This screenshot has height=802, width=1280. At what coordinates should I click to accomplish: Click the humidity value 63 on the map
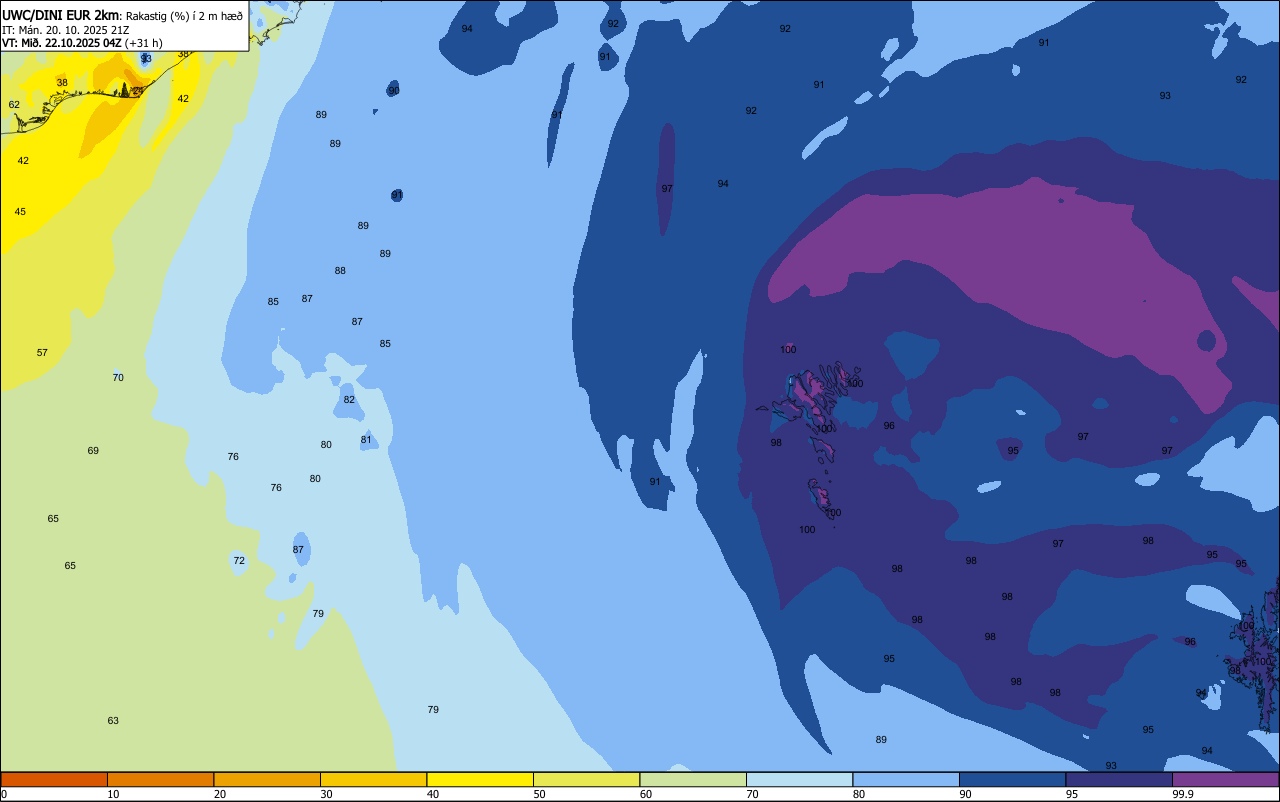pos(113,721)
